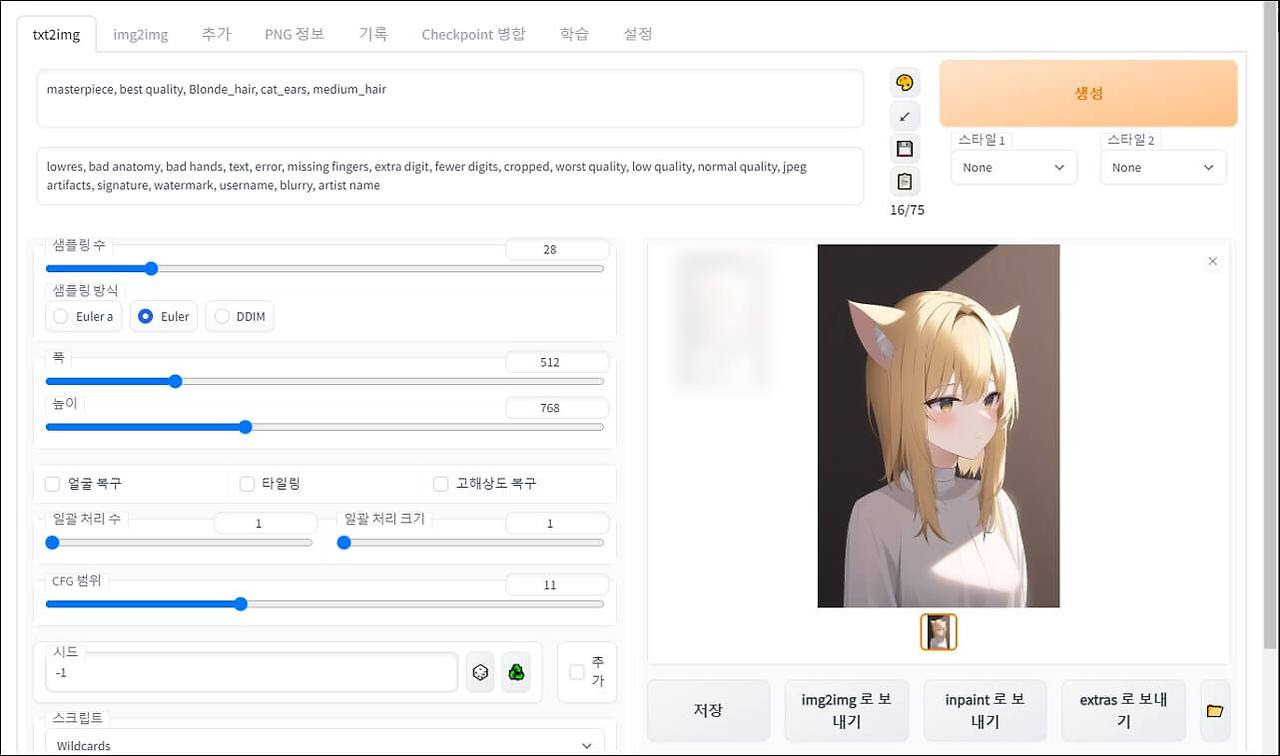This screenshot has height=756, width=1280.
Task: Open output folder with the folder icon
Action: (x=1214, y=710)
